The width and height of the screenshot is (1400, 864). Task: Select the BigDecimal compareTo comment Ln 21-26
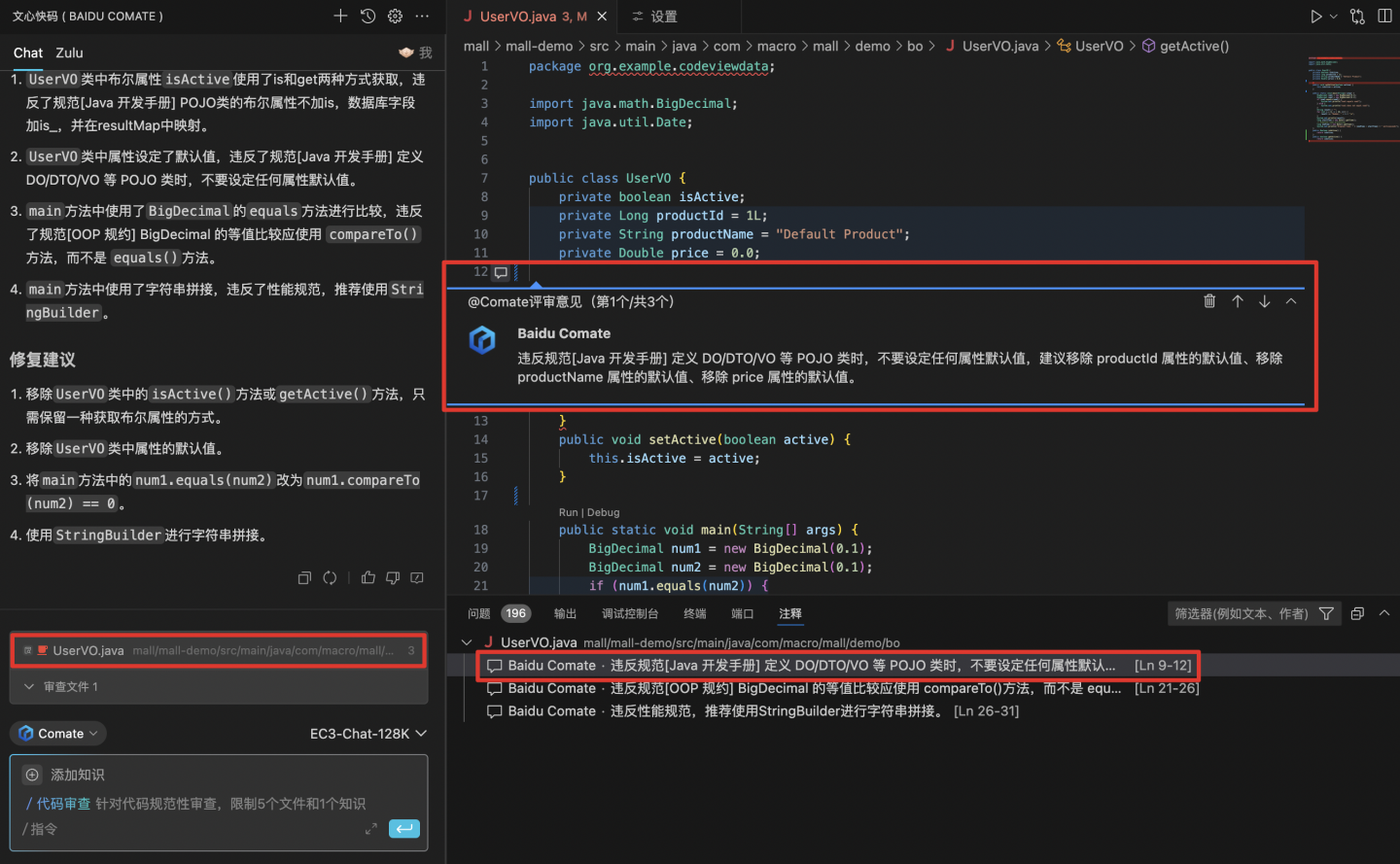pos(842,688)
